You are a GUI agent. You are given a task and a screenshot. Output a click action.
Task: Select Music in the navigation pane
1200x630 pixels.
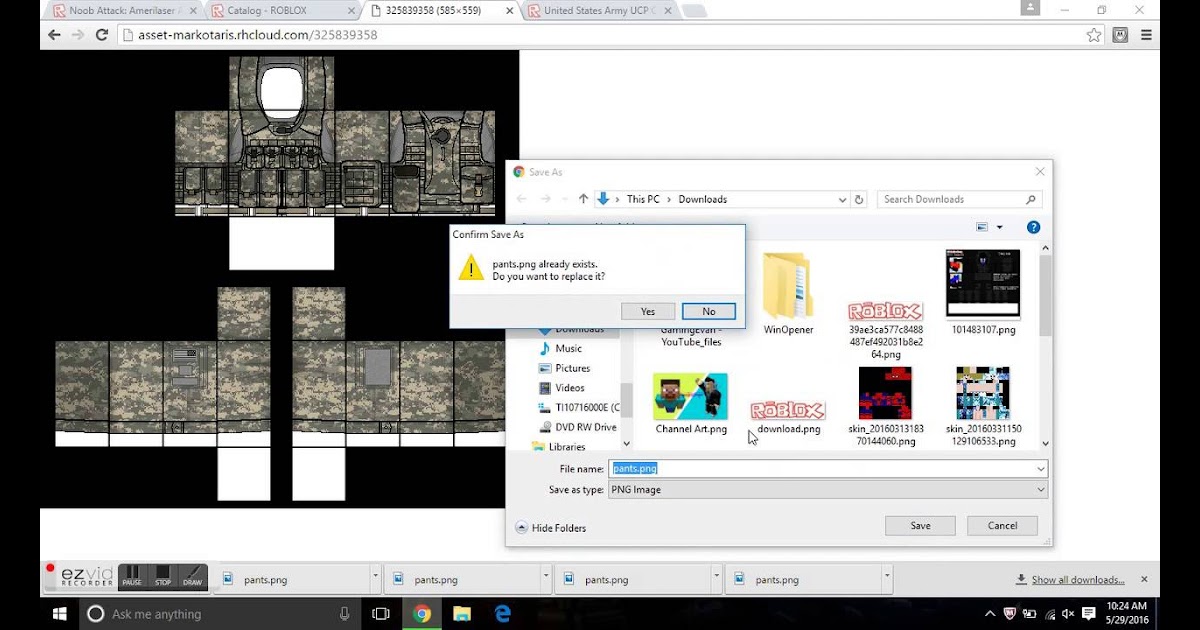(568, 348)
